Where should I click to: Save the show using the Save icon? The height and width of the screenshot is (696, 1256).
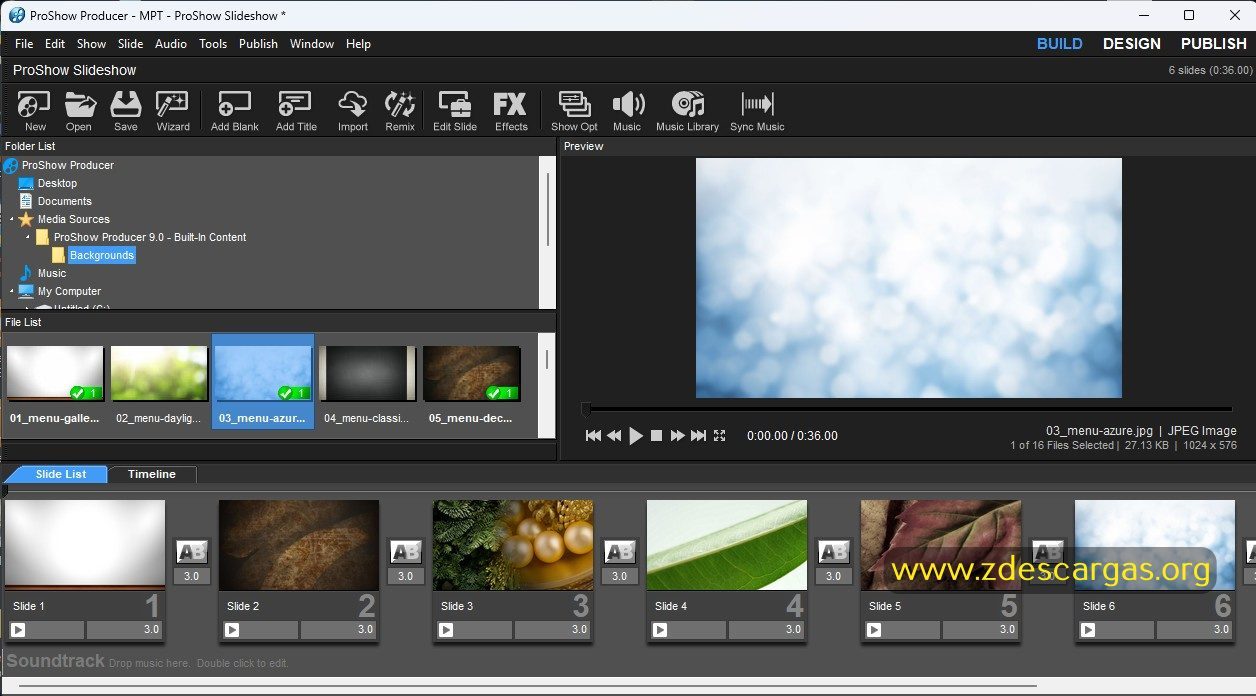coord(126,111)
